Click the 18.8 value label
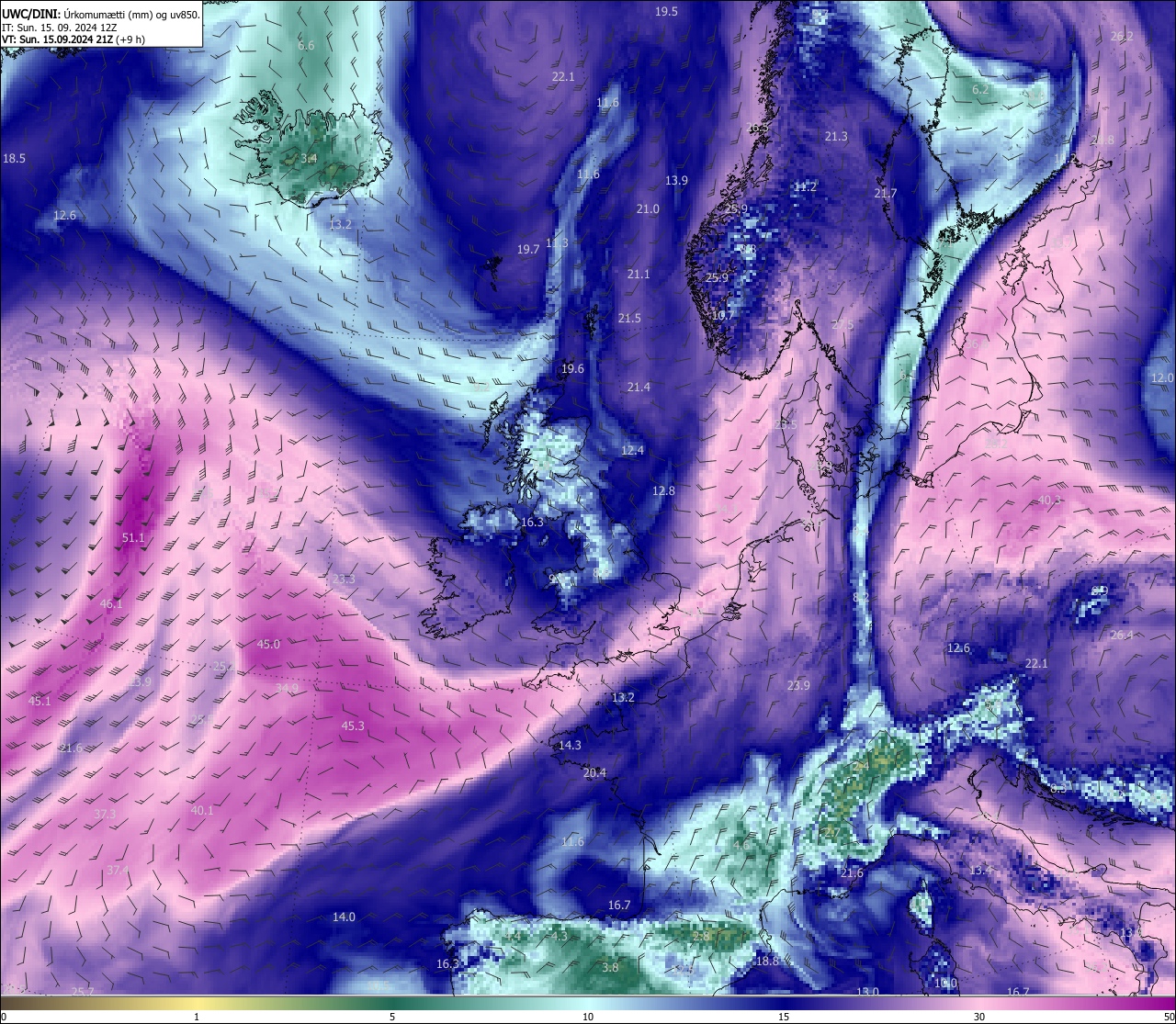Screen dimensions: 1176x1024 pos(767,961)
